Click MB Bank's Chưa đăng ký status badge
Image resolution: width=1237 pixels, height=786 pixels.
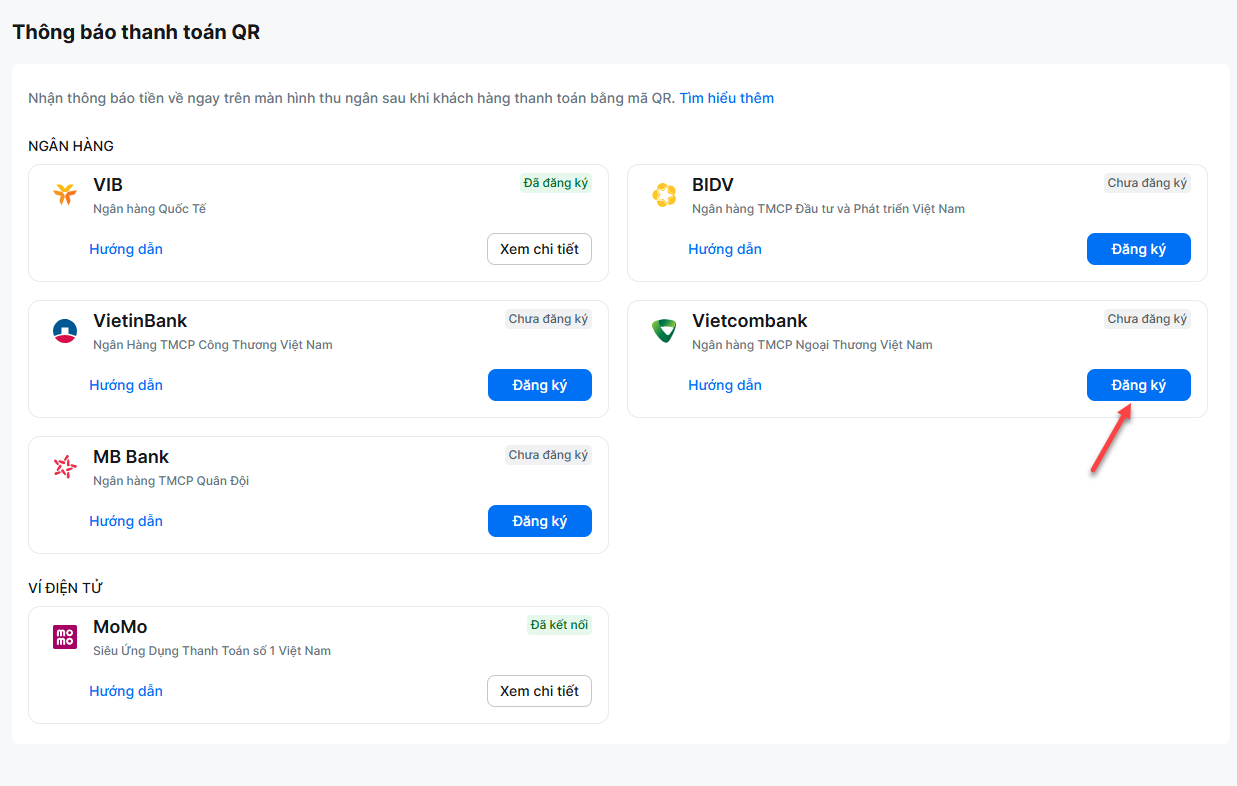pos(548,455)
